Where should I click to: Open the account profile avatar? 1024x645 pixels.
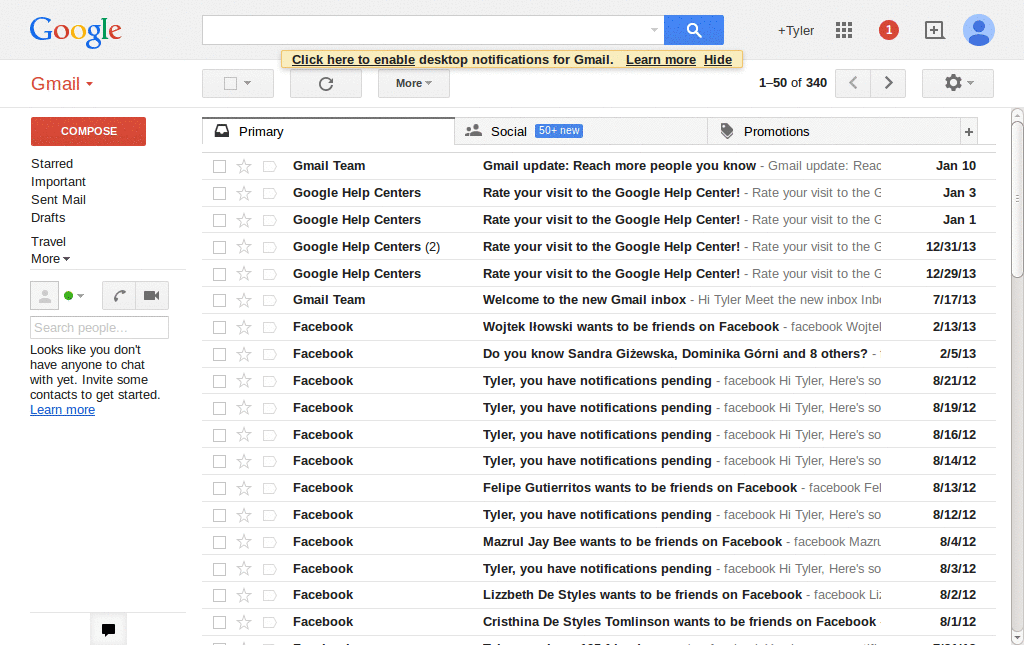tap(978, 30)
